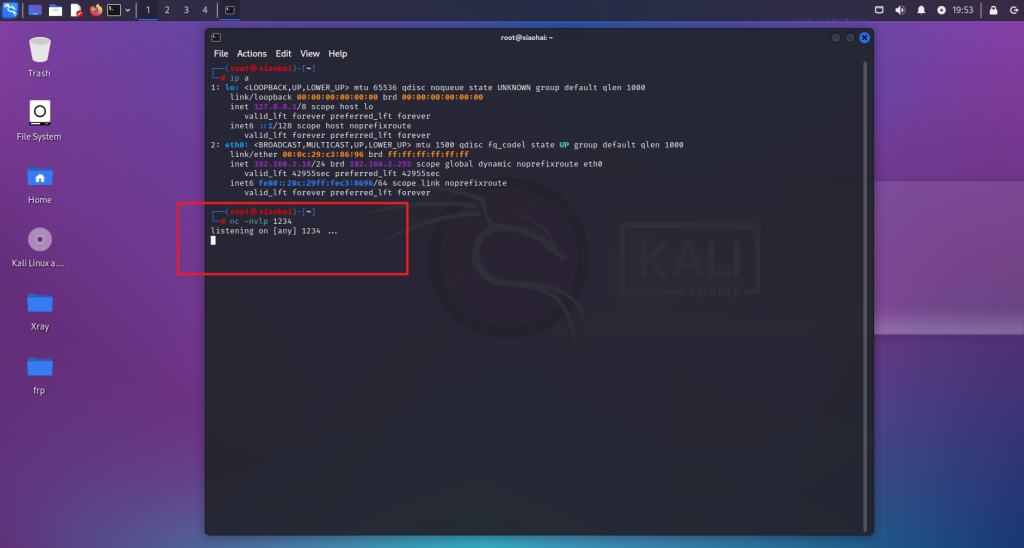Open the notifications bell icon
Viewport: 1024px width, 548px height.
pos(921,10)
